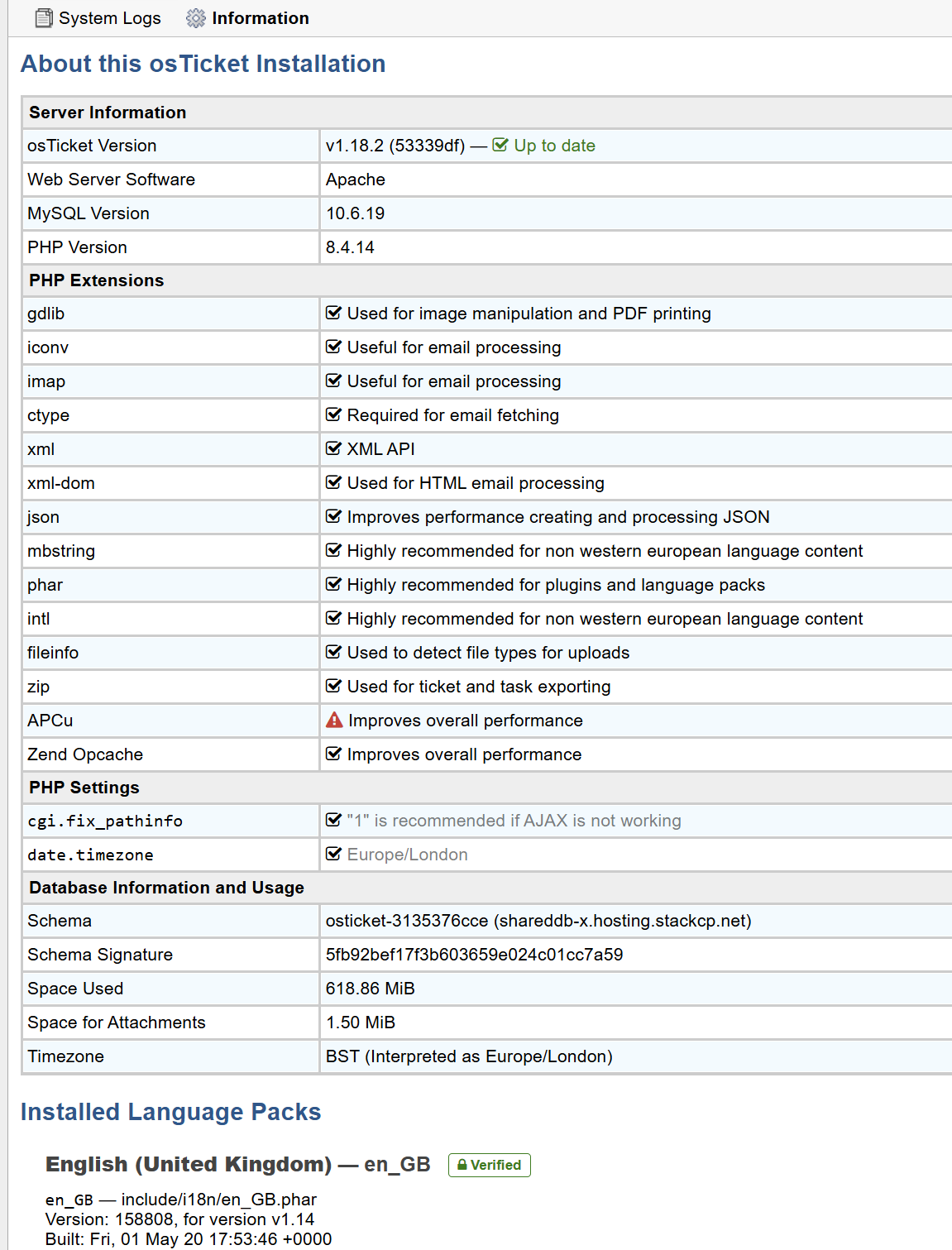This screenshot has width=952, height=1250.
Task: Click the mbstring extension check mark
Action: click(333, 550)
